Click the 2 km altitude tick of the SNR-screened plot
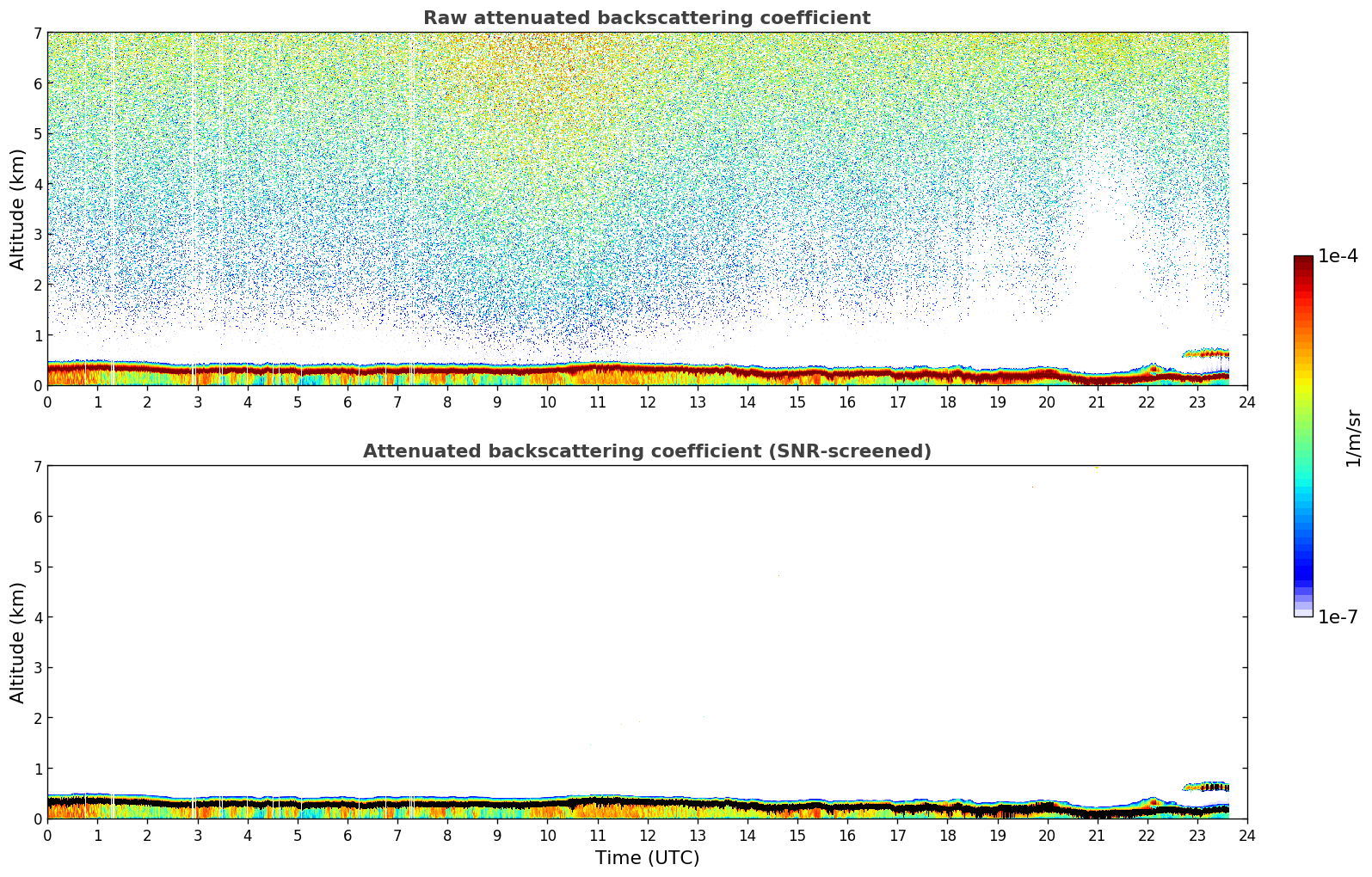Image resolution: width=1372 pixels, height=877 pixels. pos(37,718)
